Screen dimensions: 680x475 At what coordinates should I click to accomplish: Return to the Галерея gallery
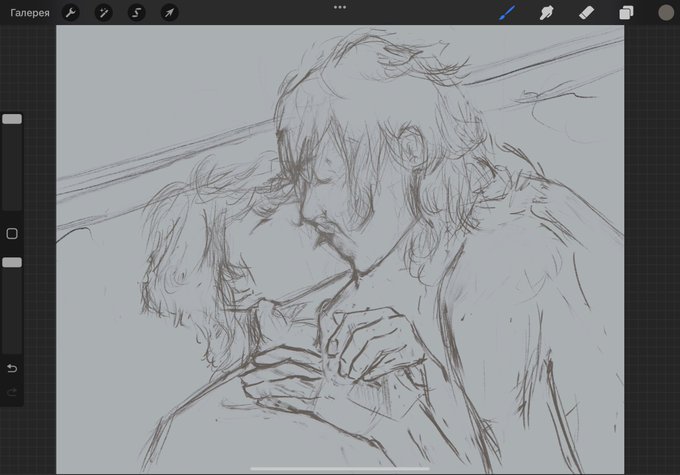[30, 13]
